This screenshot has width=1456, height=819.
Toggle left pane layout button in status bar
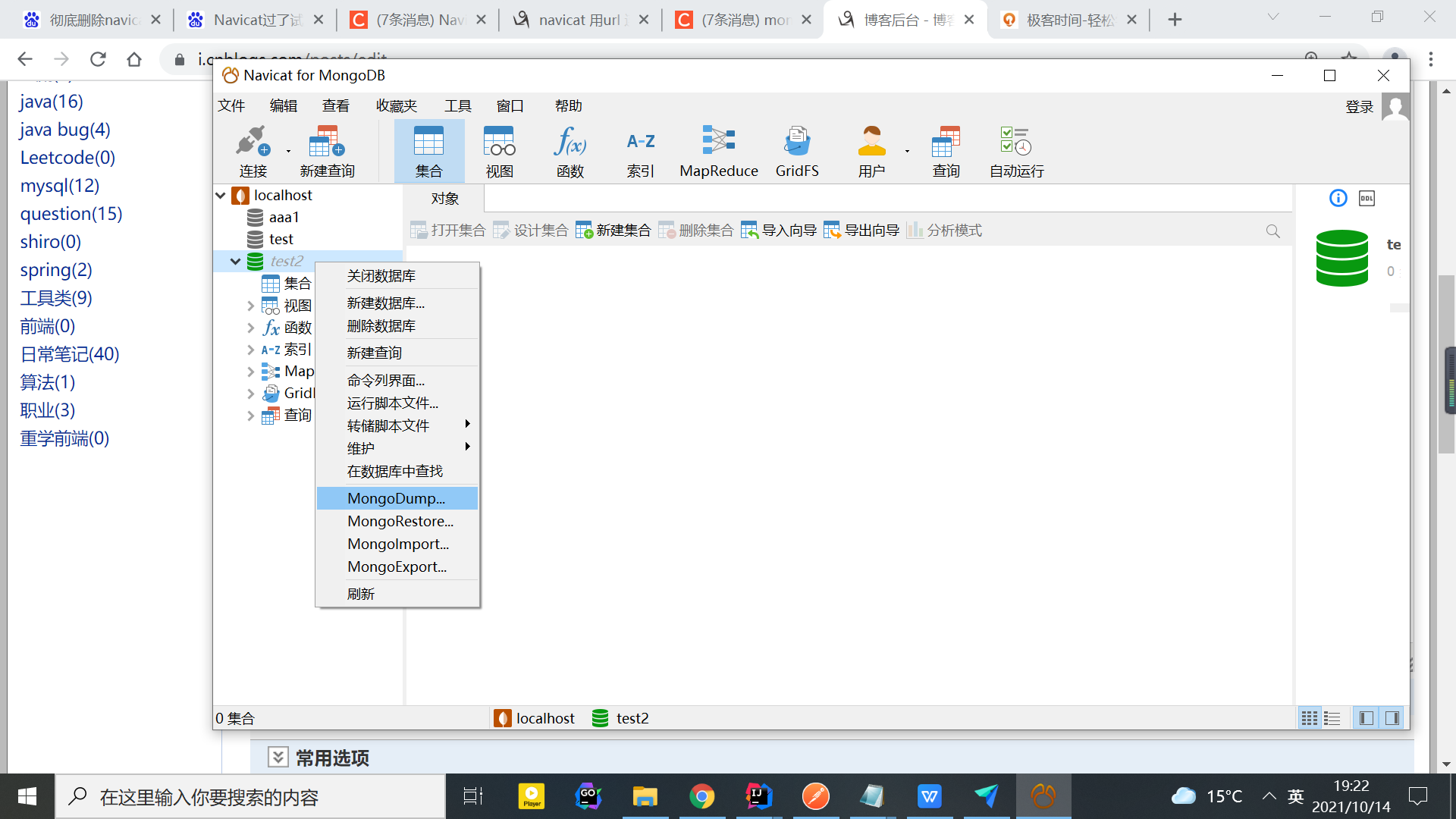(1367, 717)
